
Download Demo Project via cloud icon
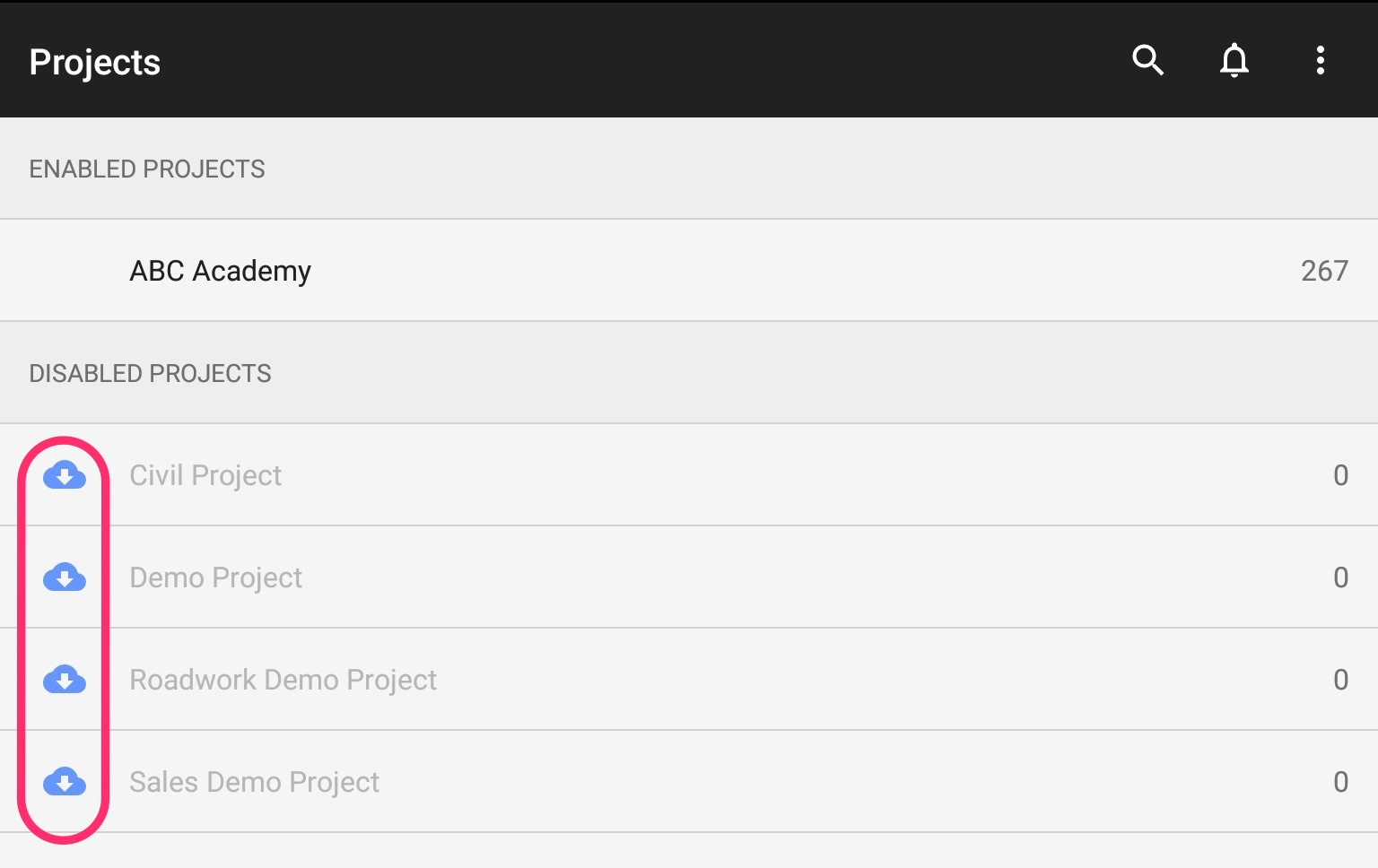click(65, 577)
